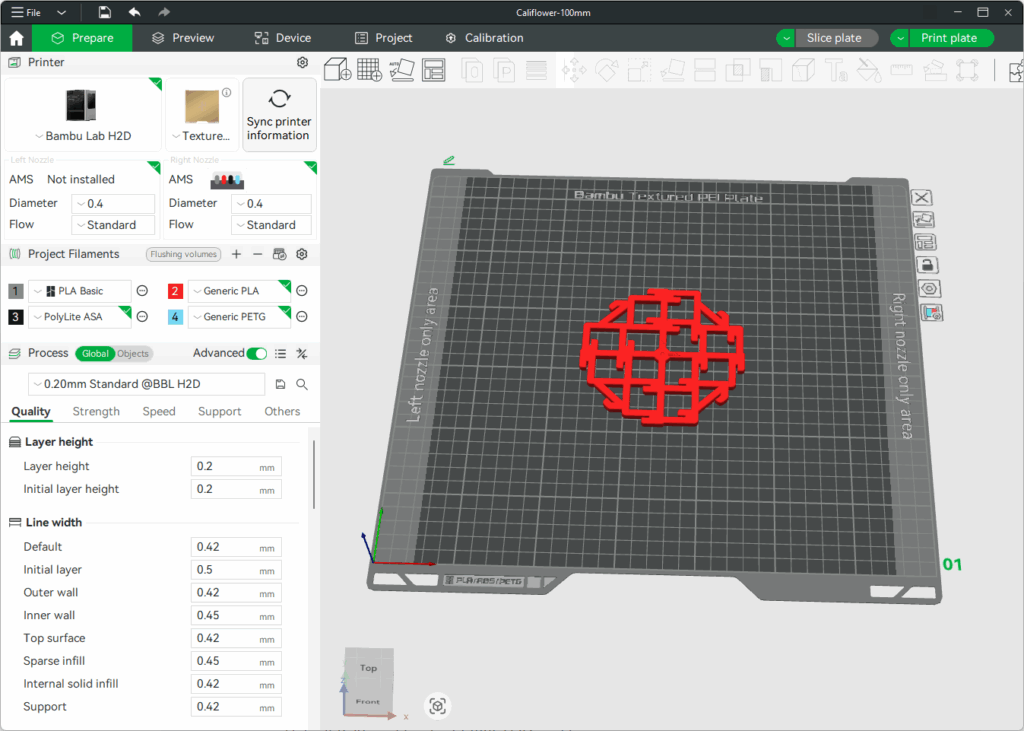The image size is (1024, 731).
Task: Run Auto orient on the model
Action: (x=402, y=70)
